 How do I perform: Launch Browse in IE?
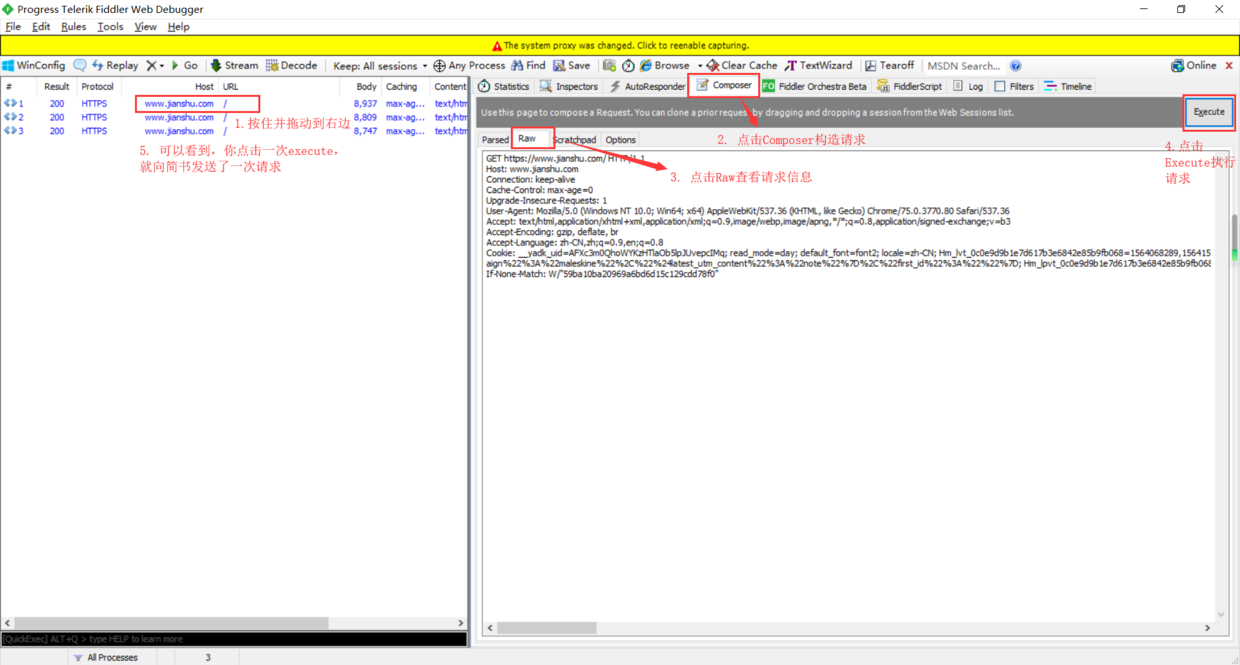click(x=665, y=66)
